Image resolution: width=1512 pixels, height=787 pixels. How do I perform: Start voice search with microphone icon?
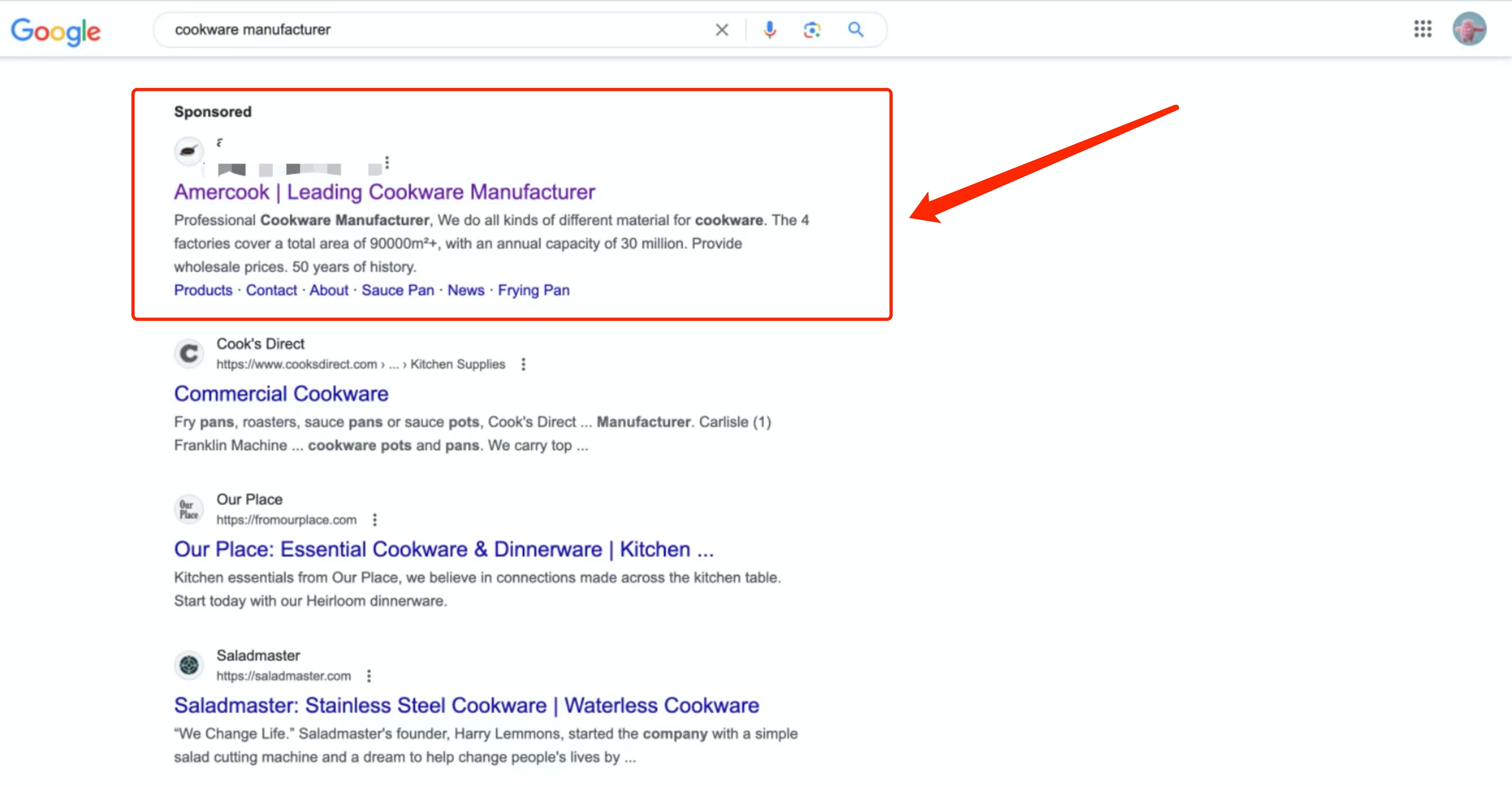[769, 29]
